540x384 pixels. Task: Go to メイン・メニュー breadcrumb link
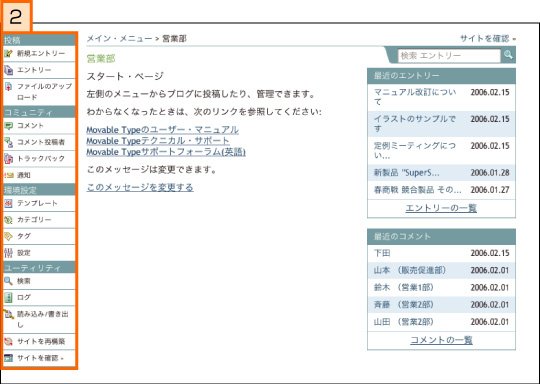(x=120, y=38)
